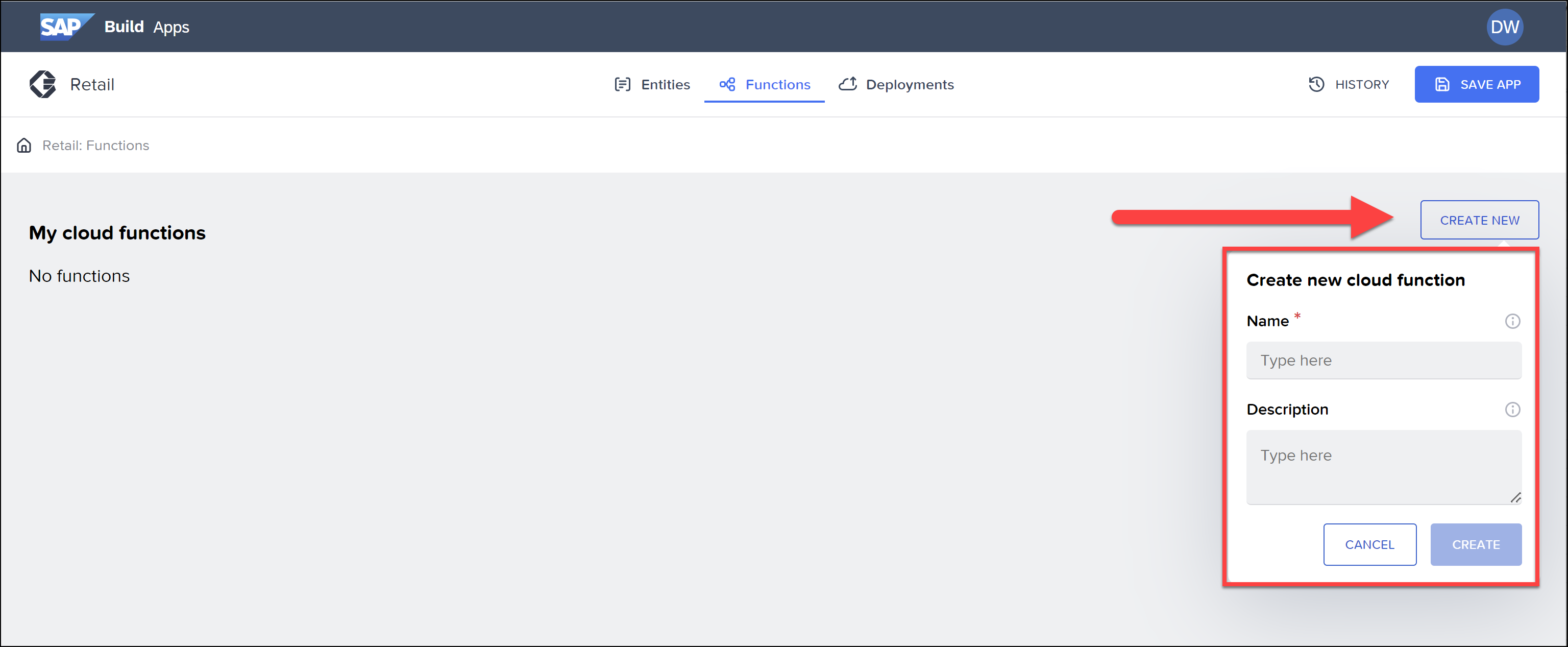Click the SAP logo icon
Viewport: 1568px width, 647px height.
pos(65,27)
